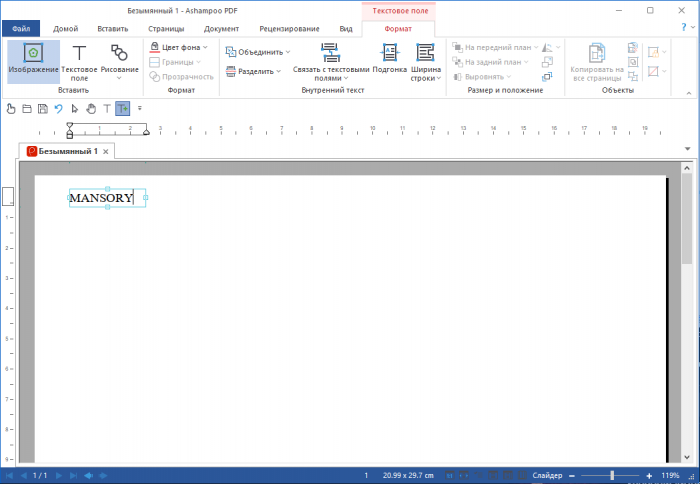Expand the Объединить dropdown
Screen dimensions: 700x484
pos(288,51)
